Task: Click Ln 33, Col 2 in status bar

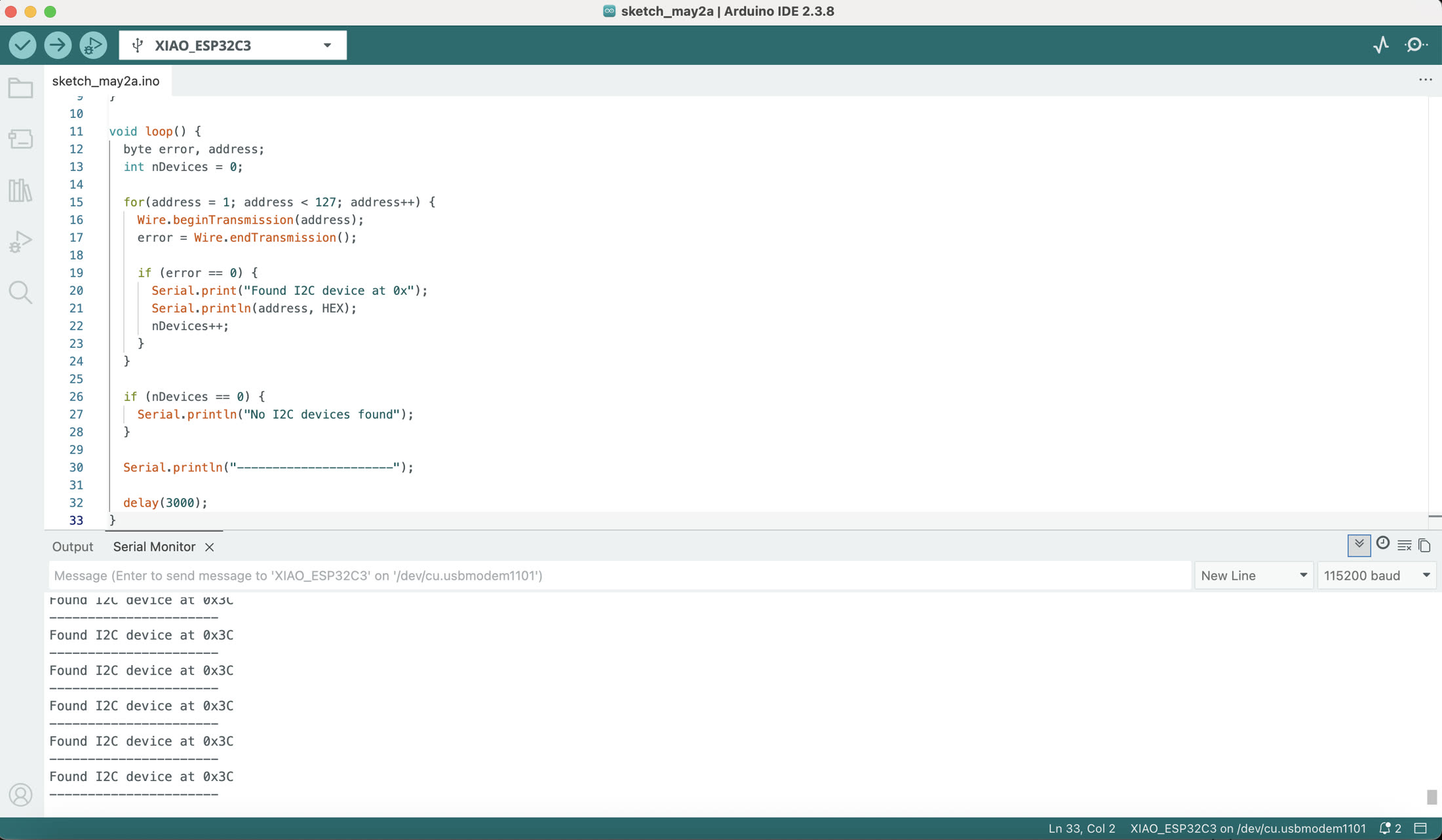Action: [1081, 828]
